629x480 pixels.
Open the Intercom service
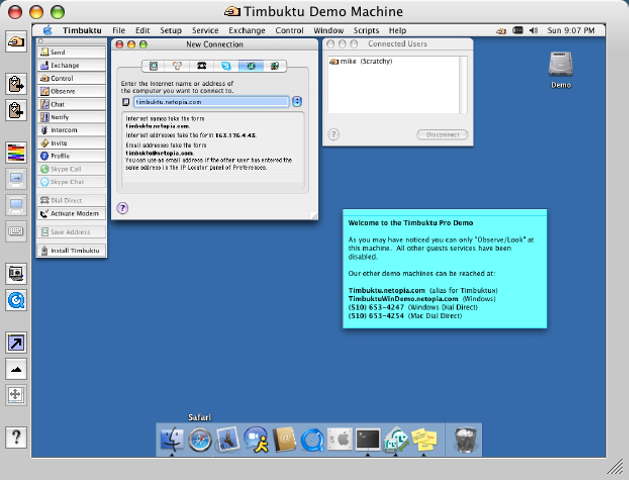(x=71, y=130)
